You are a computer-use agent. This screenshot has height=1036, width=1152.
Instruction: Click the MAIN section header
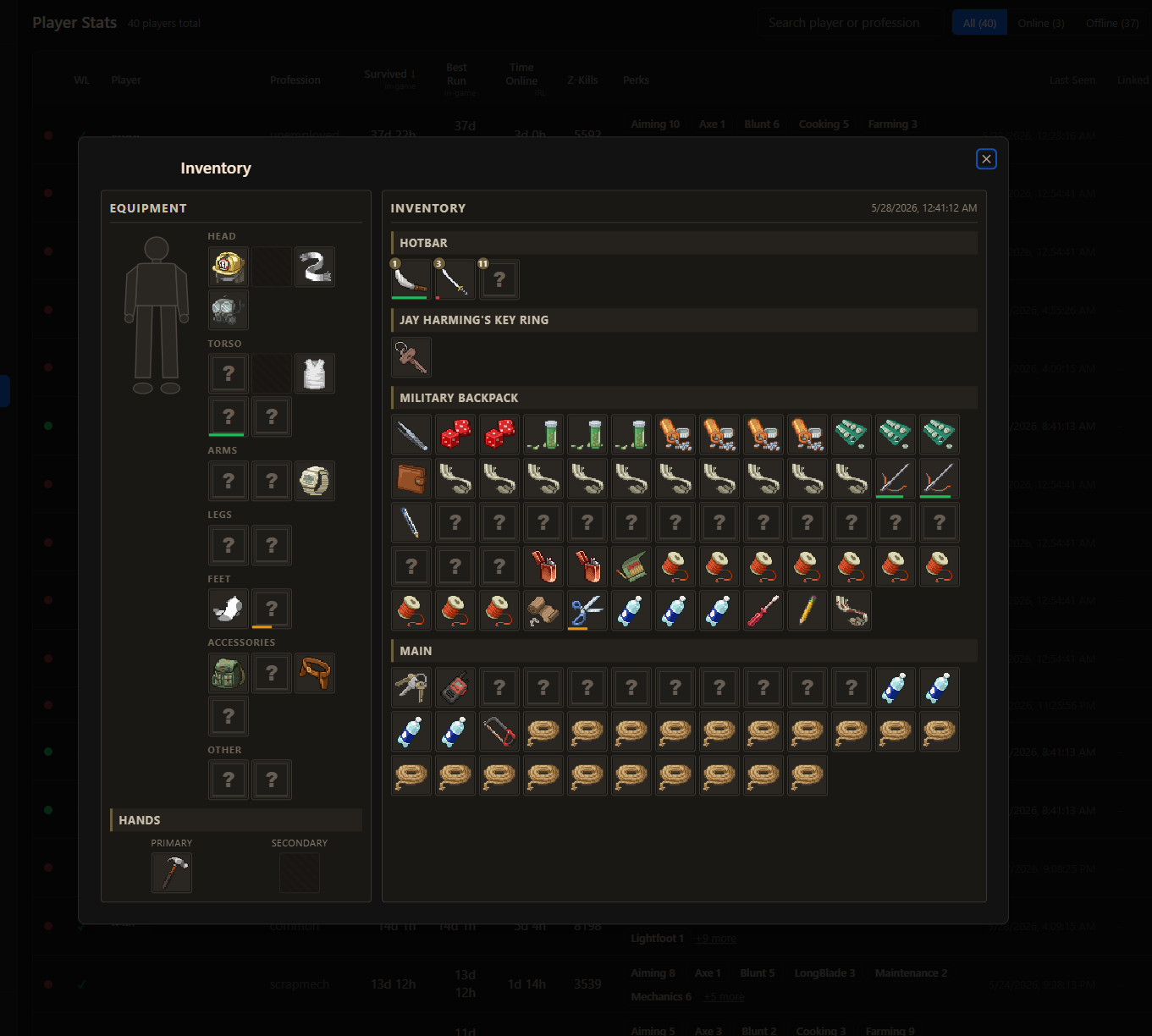[x=684, y=651]
